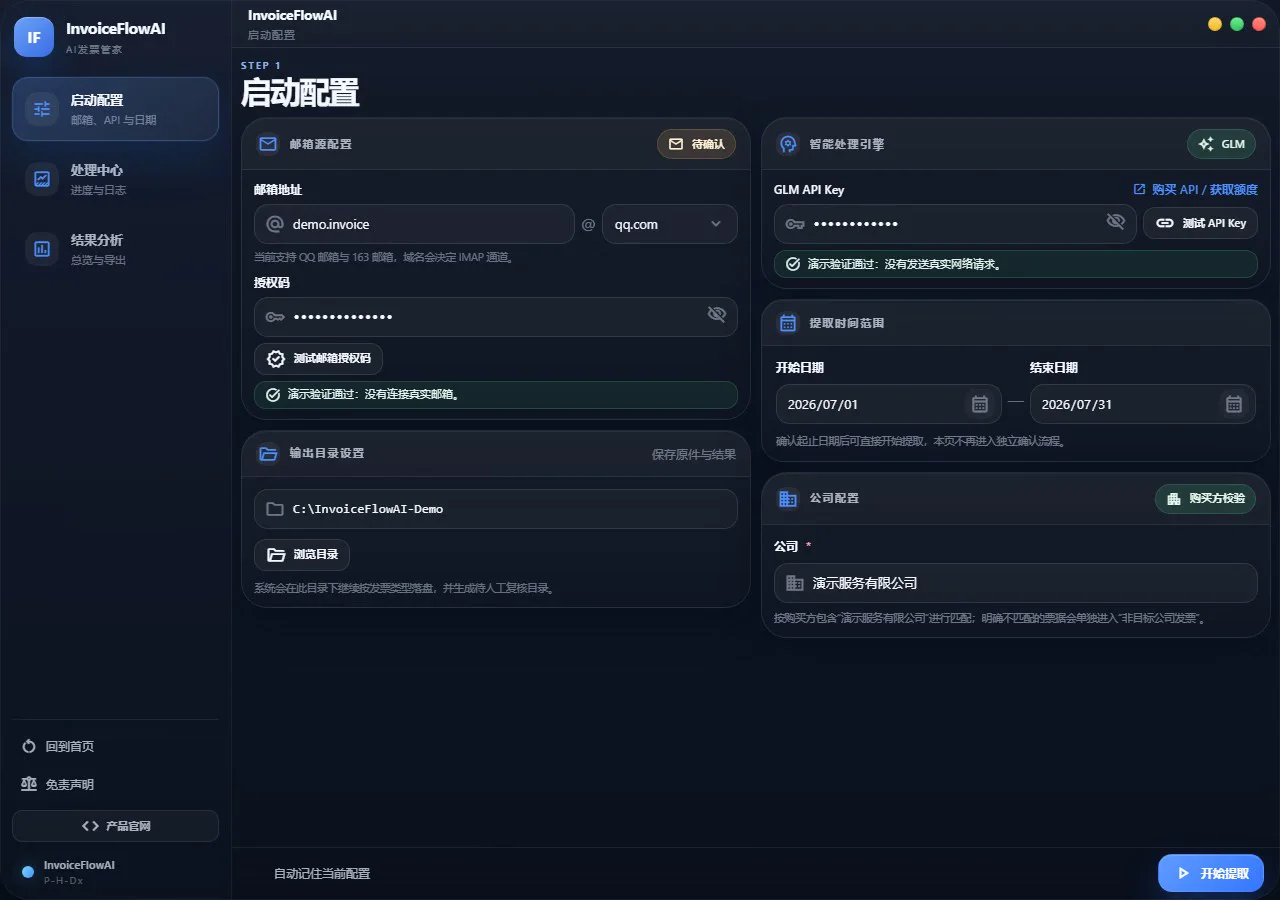Click 购买方校验 badge
The width and height of the screenshot is (1280, 900).
[1205, 498]
